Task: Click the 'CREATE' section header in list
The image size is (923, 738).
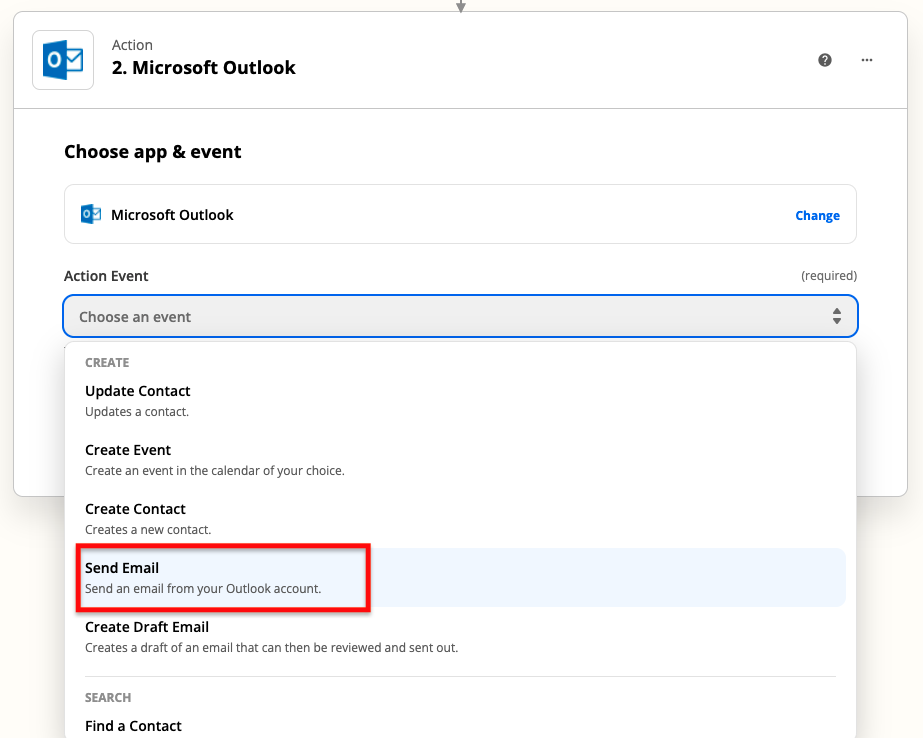Action: [107, 363]
